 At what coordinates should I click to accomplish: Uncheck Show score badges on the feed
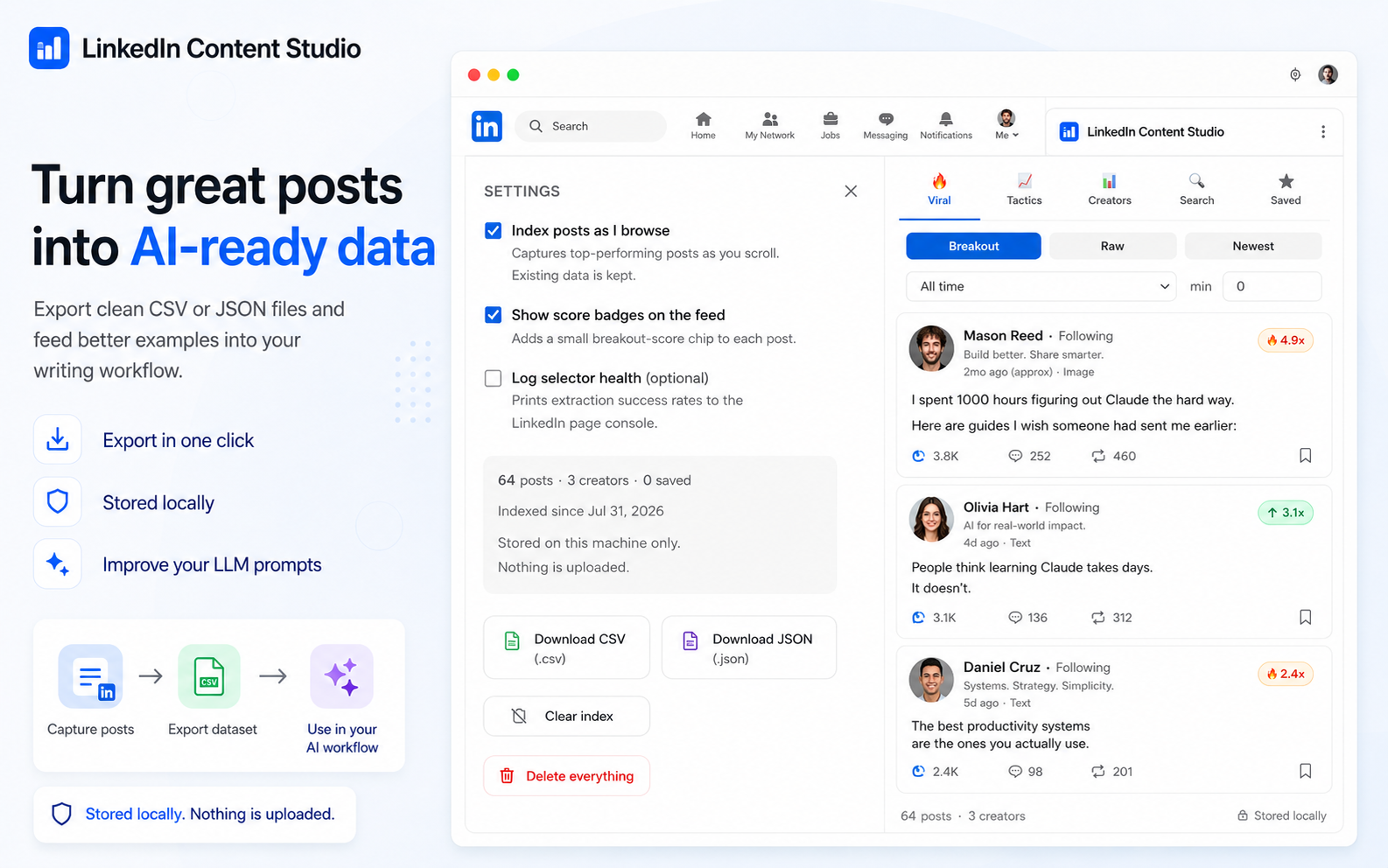tap(494, 315)
